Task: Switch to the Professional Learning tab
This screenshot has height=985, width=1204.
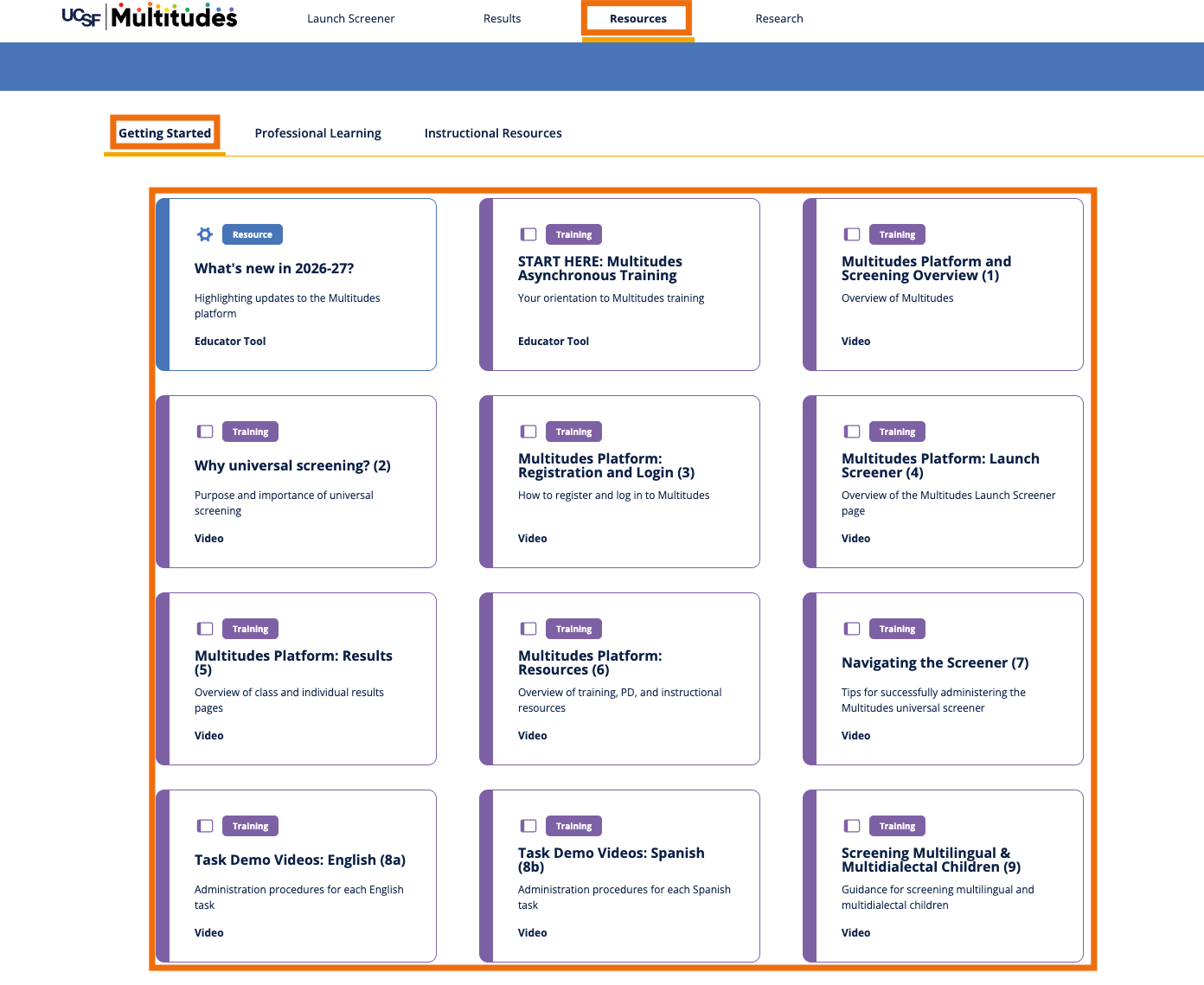Action: pyautogui.click(x=318, y=133)
